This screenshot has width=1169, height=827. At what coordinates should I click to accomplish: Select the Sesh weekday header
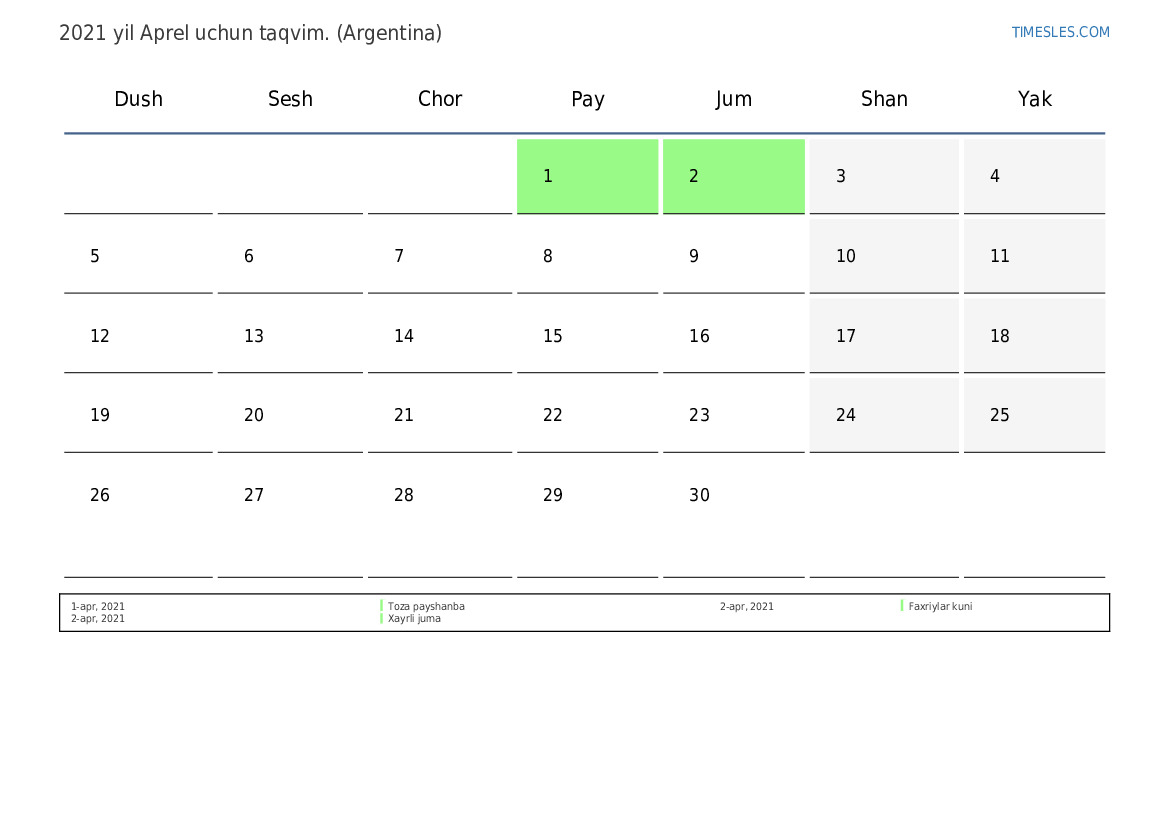pyautogui.click(x=290, y=99)
